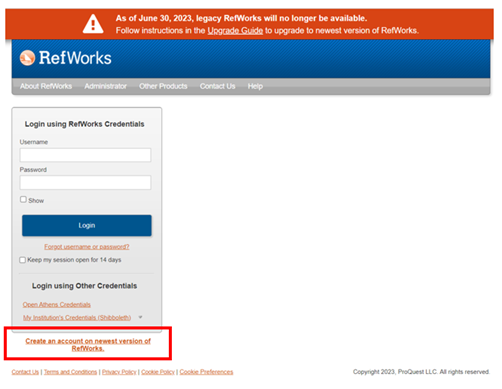
Task: Focus the Username input field
Action: click(85, 155)
